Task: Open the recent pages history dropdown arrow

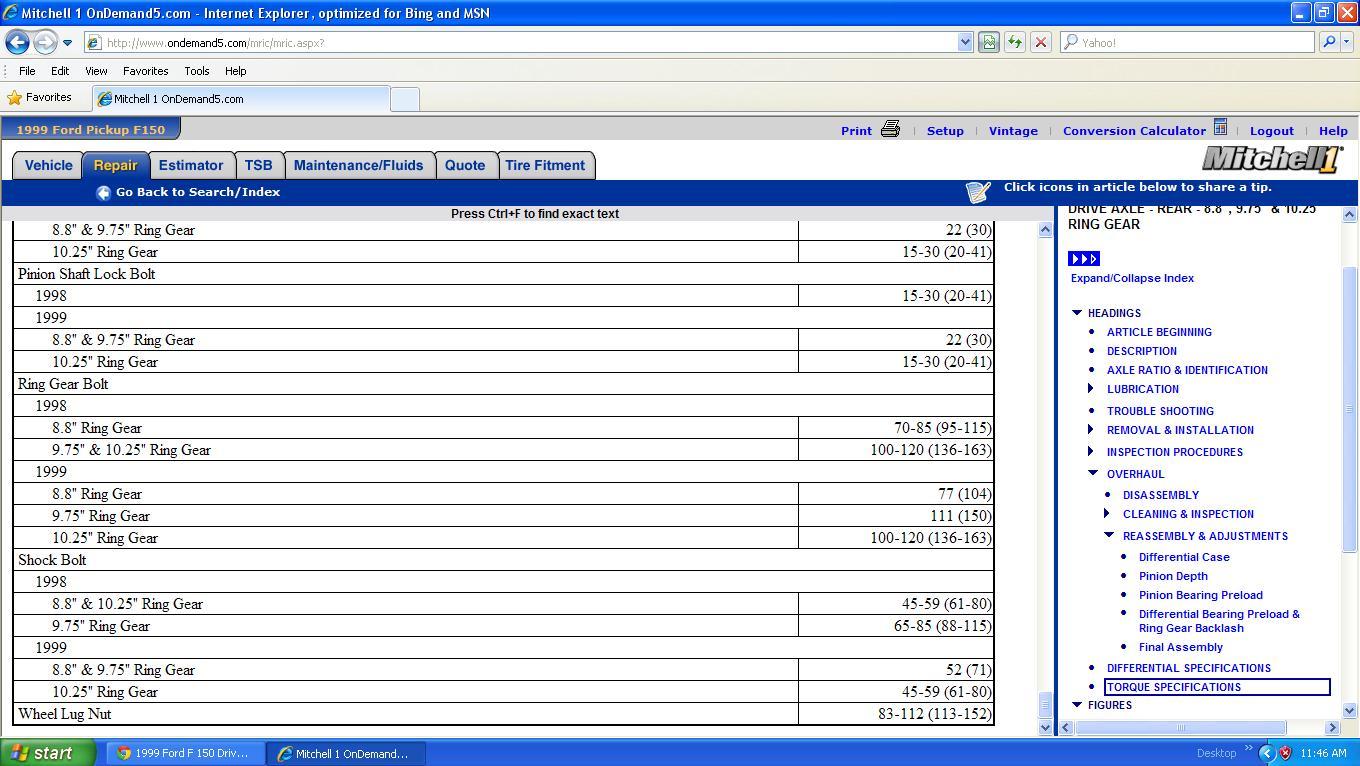Action: [x=67, y=43]
